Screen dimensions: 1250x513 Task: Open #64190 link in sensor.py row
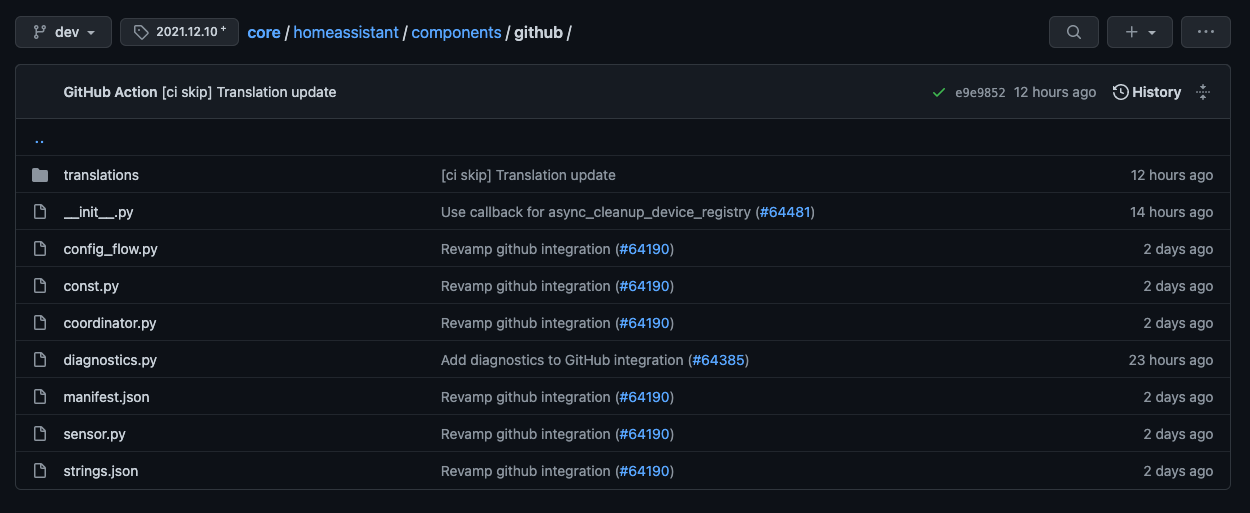coord(645,434)
